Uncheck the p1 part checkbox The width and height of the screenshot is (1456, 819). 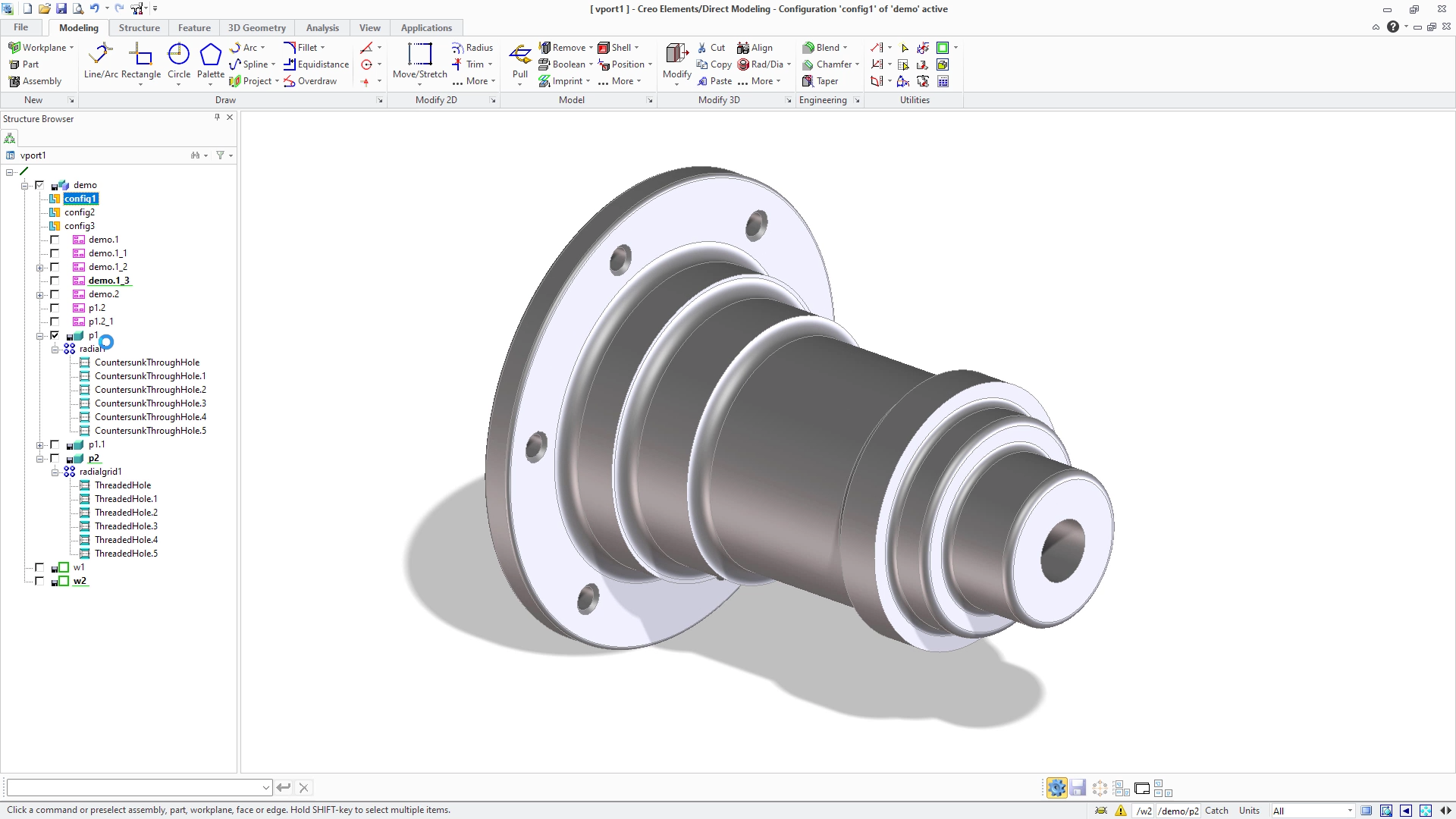tap(55, 335)
